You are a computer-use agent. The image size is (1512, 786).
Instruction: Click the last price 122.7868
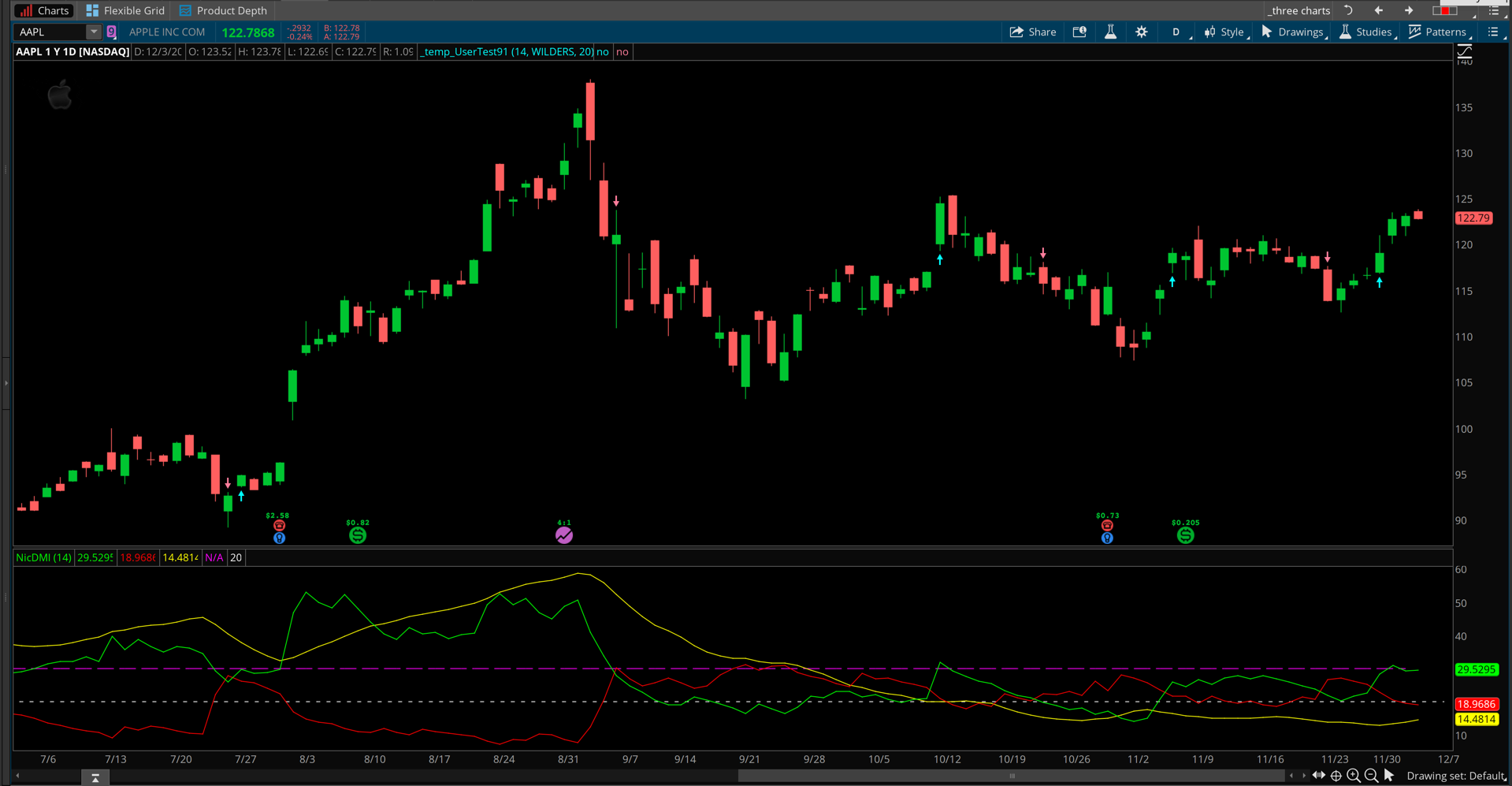tap(248, 32)
